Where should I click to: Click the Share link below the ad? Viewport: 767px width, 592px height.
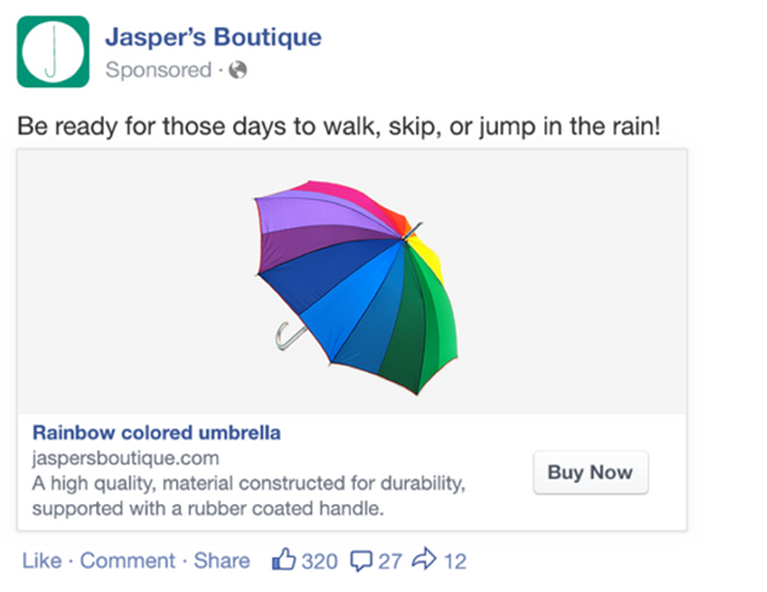[x=222, y=561]
